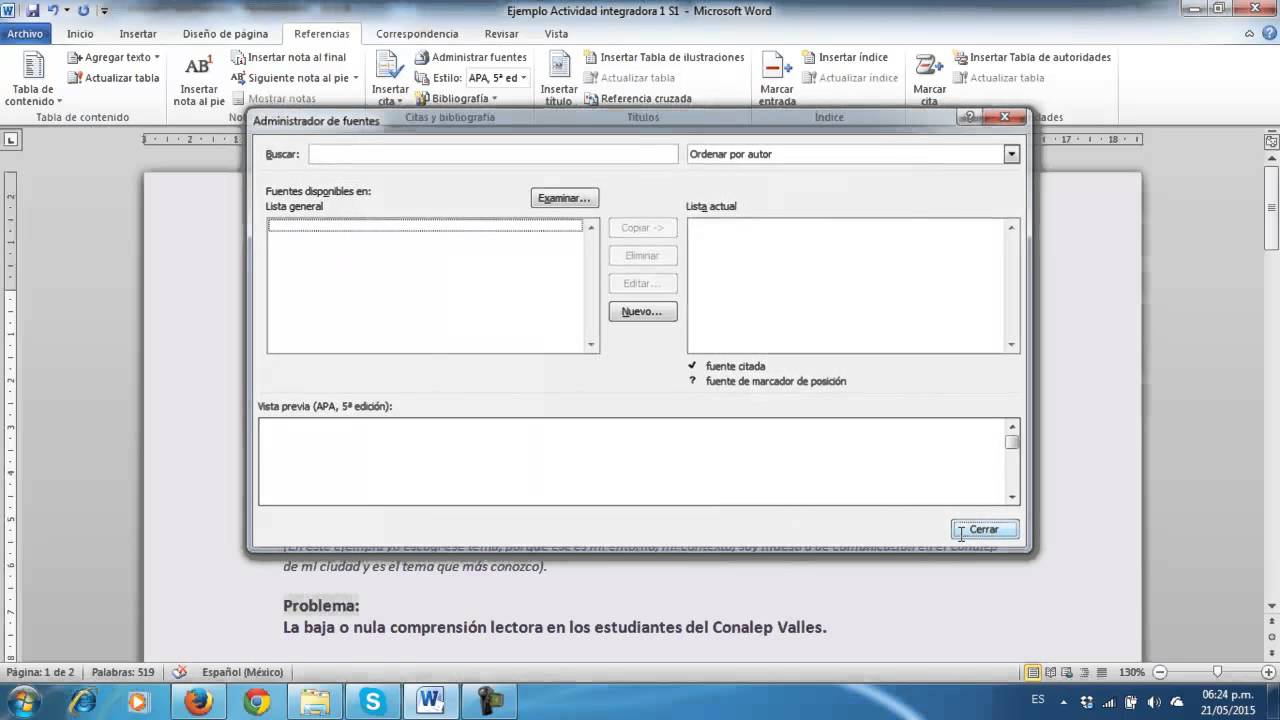Click down arrow of Lista general scrollbar
Screen dimensions: 1280x720
click(x=591, y=345)
